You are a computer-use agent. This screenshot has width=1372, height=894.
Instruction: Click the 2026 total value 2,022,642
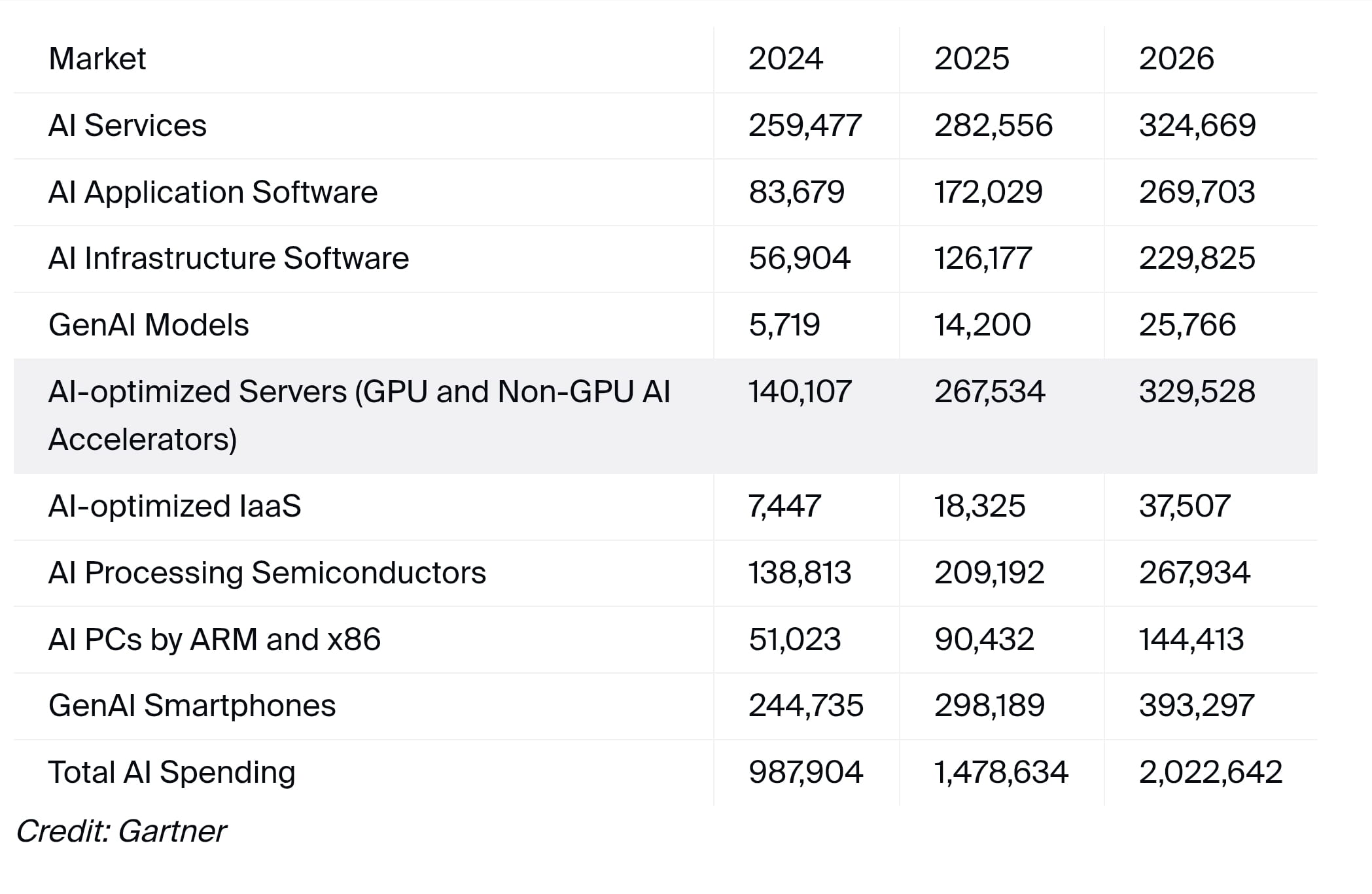(x=1210, y=772)
